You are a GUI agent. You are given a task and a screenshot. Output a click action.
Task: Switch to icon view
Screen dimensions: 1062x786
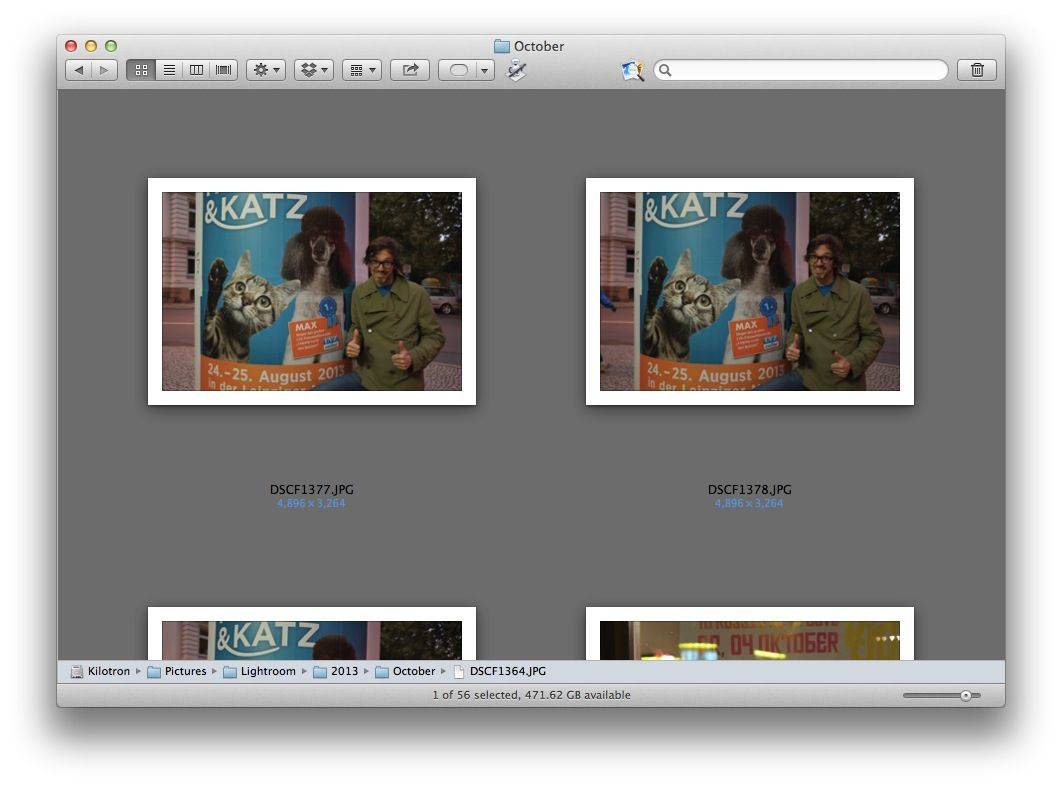(141, 70)
